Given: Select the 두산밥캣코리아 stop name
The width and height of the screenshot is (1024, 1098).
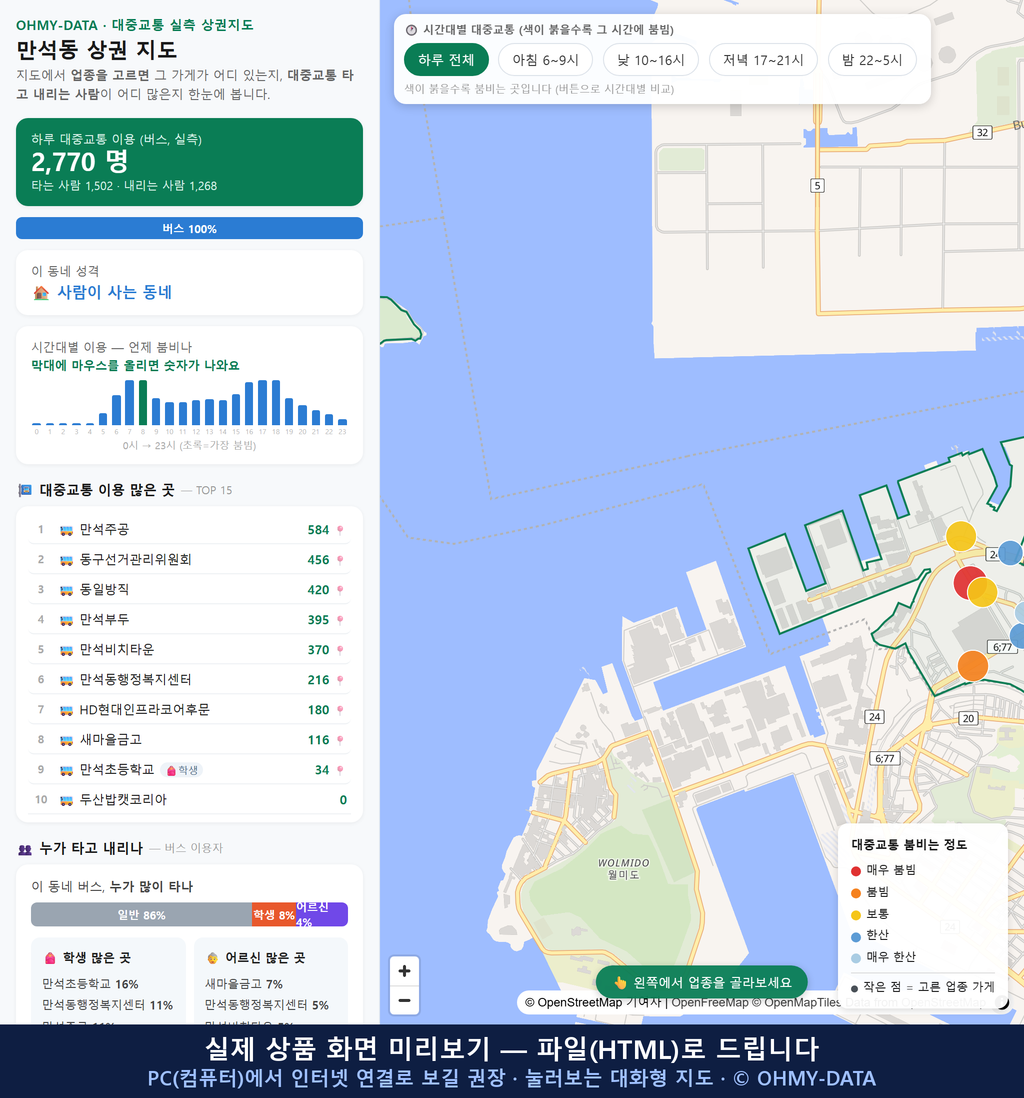Looking at the screenshot, I should [123, 800].
